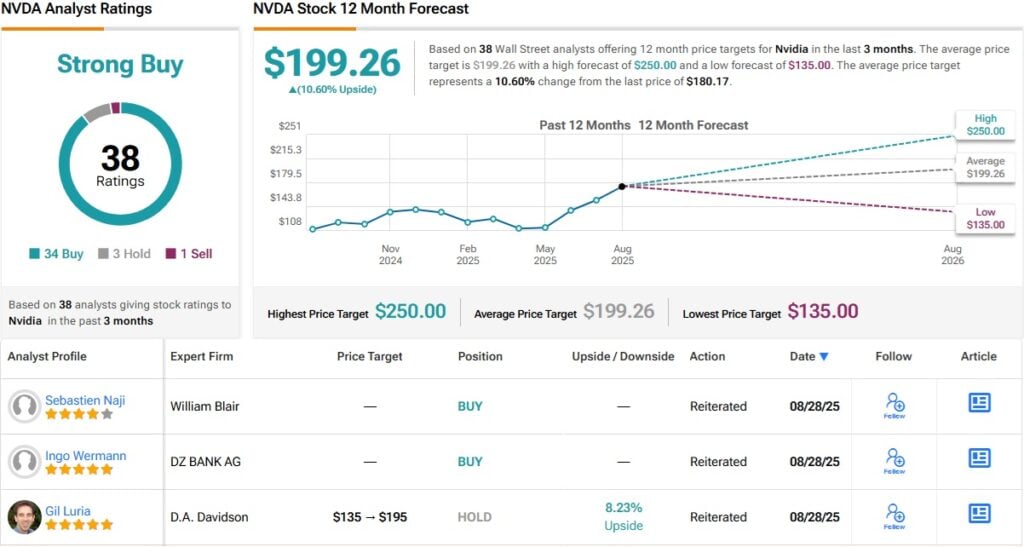Click the gray 3 Hold legend swatch

tap(103, 254)
